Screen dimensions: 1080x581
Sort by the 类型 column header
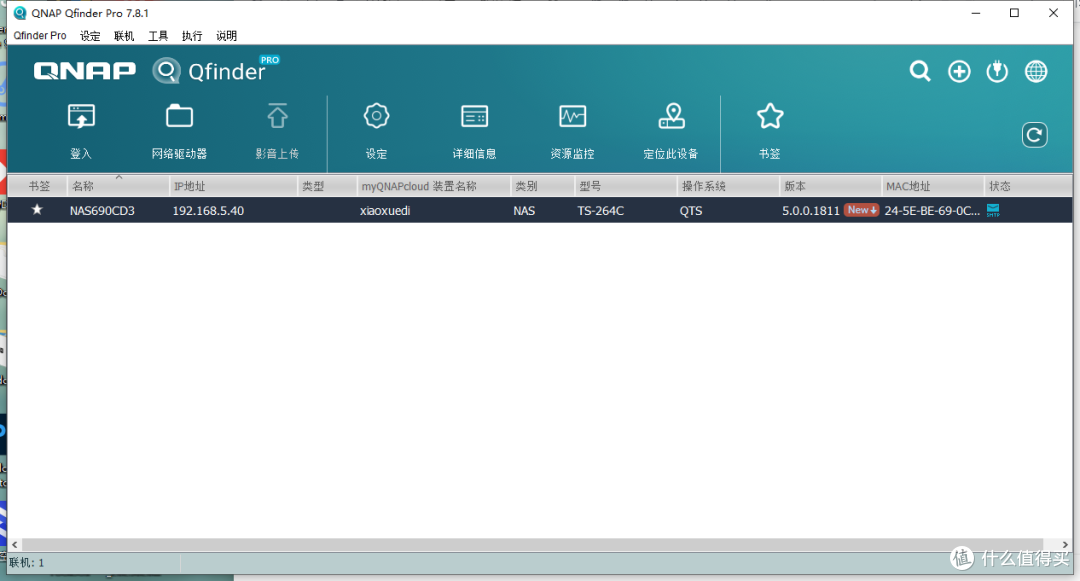tap(327, 186)
